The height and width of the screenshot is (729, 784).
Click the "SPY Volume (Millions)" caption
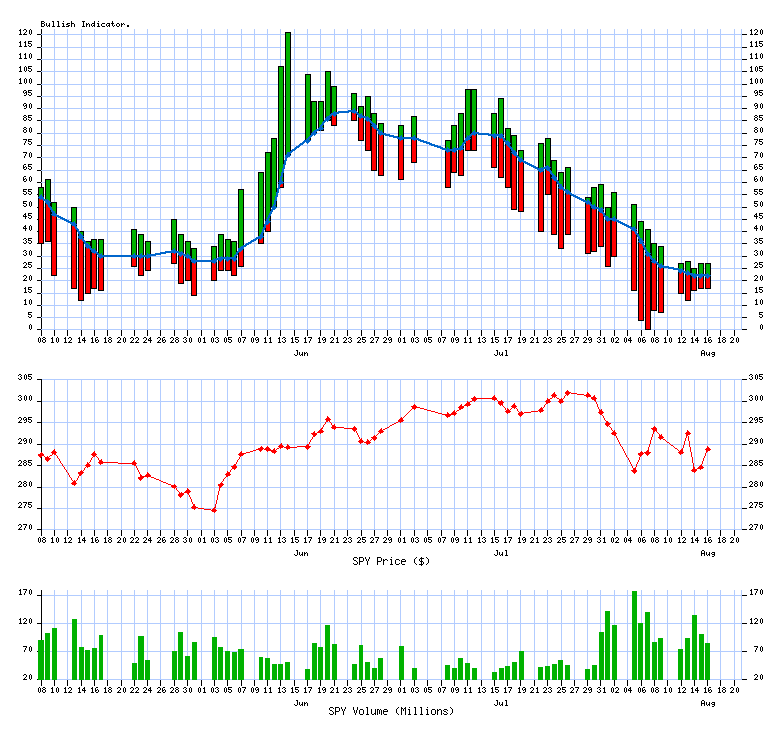click(x=391, y=711)
